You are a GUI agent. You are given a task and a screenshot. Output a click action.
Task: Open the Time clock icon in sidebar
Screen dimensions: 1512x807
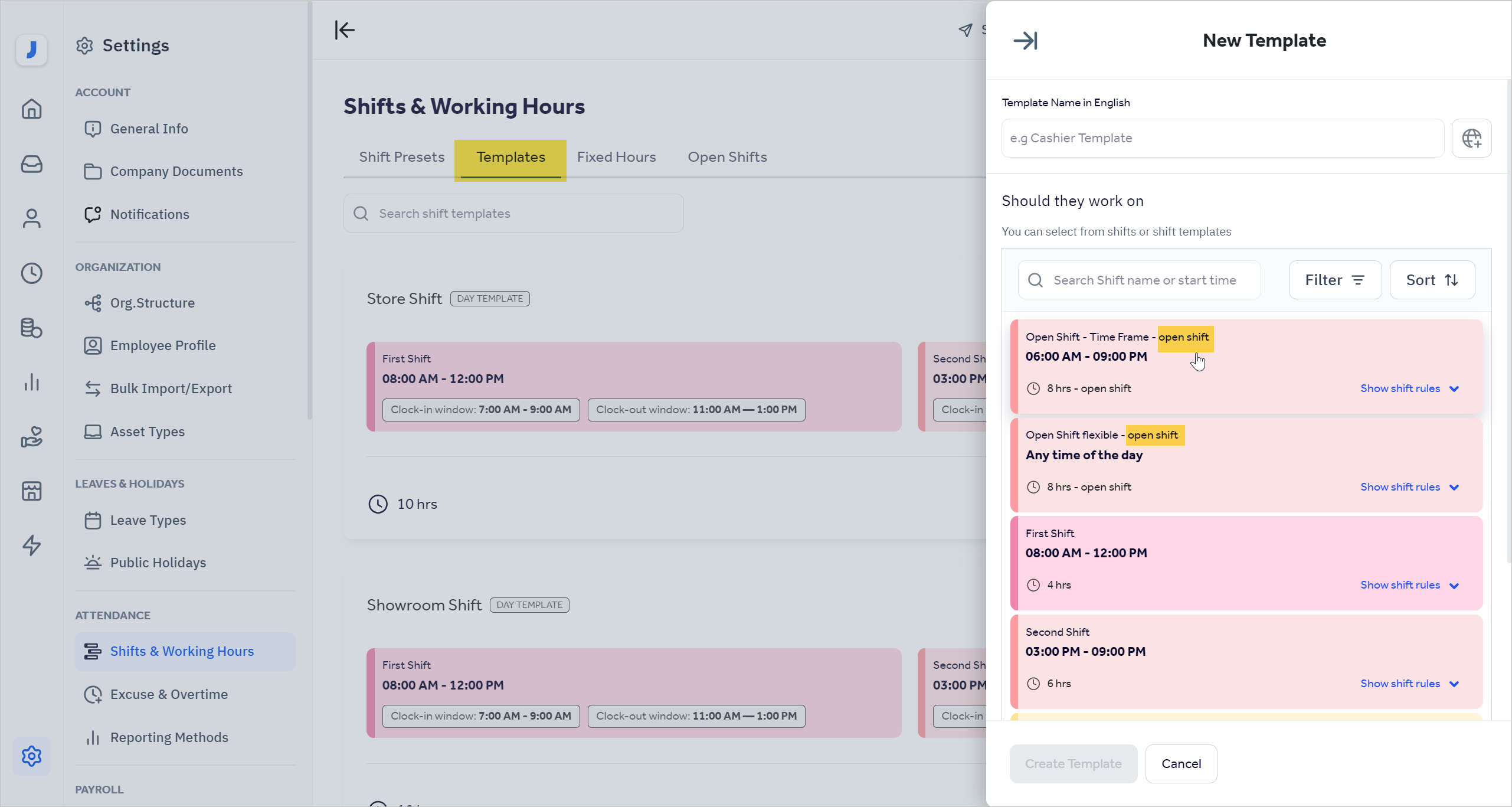(31, 273)
